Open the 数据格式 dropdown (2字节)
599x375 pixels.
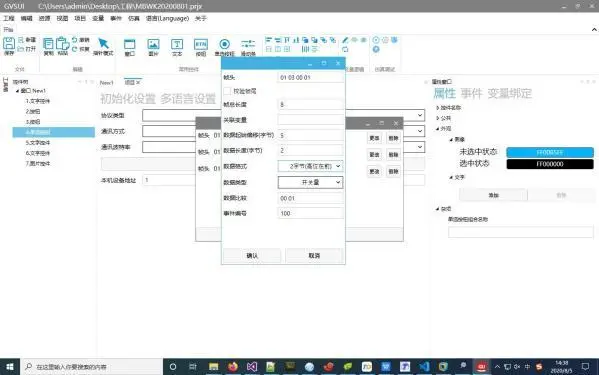(310, 166)
